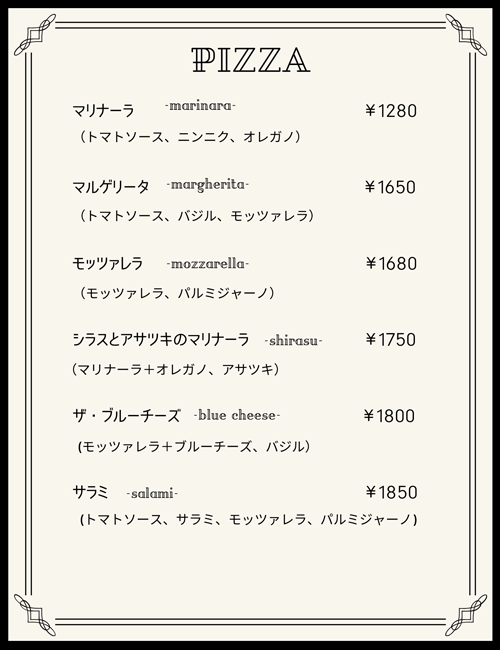Click the -shirasu- English label
500x650 pixels.
pyautogui.click(x=294, y=341)
